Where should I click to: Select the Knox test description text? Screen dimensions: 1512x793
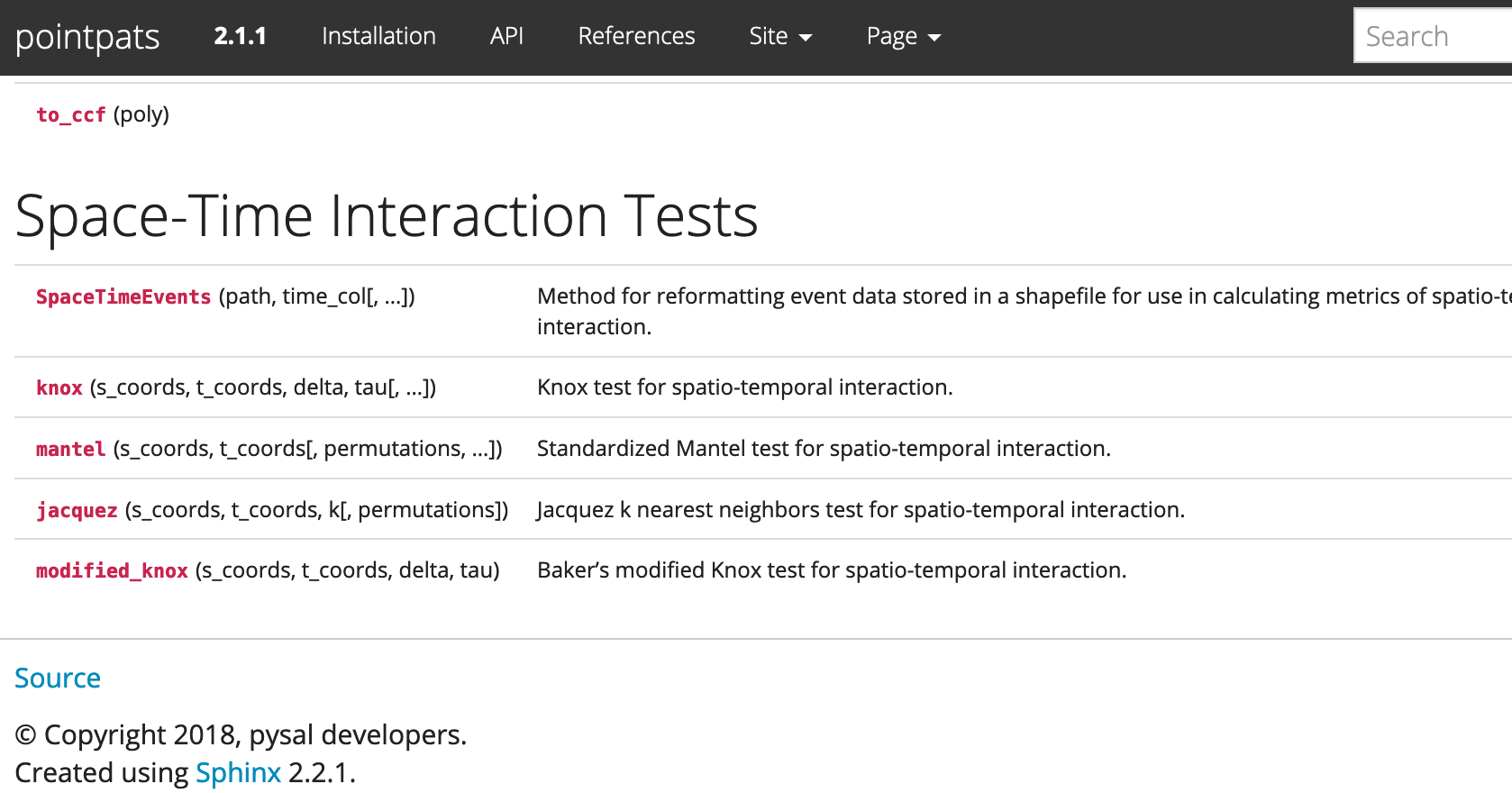tap(745, 387)
